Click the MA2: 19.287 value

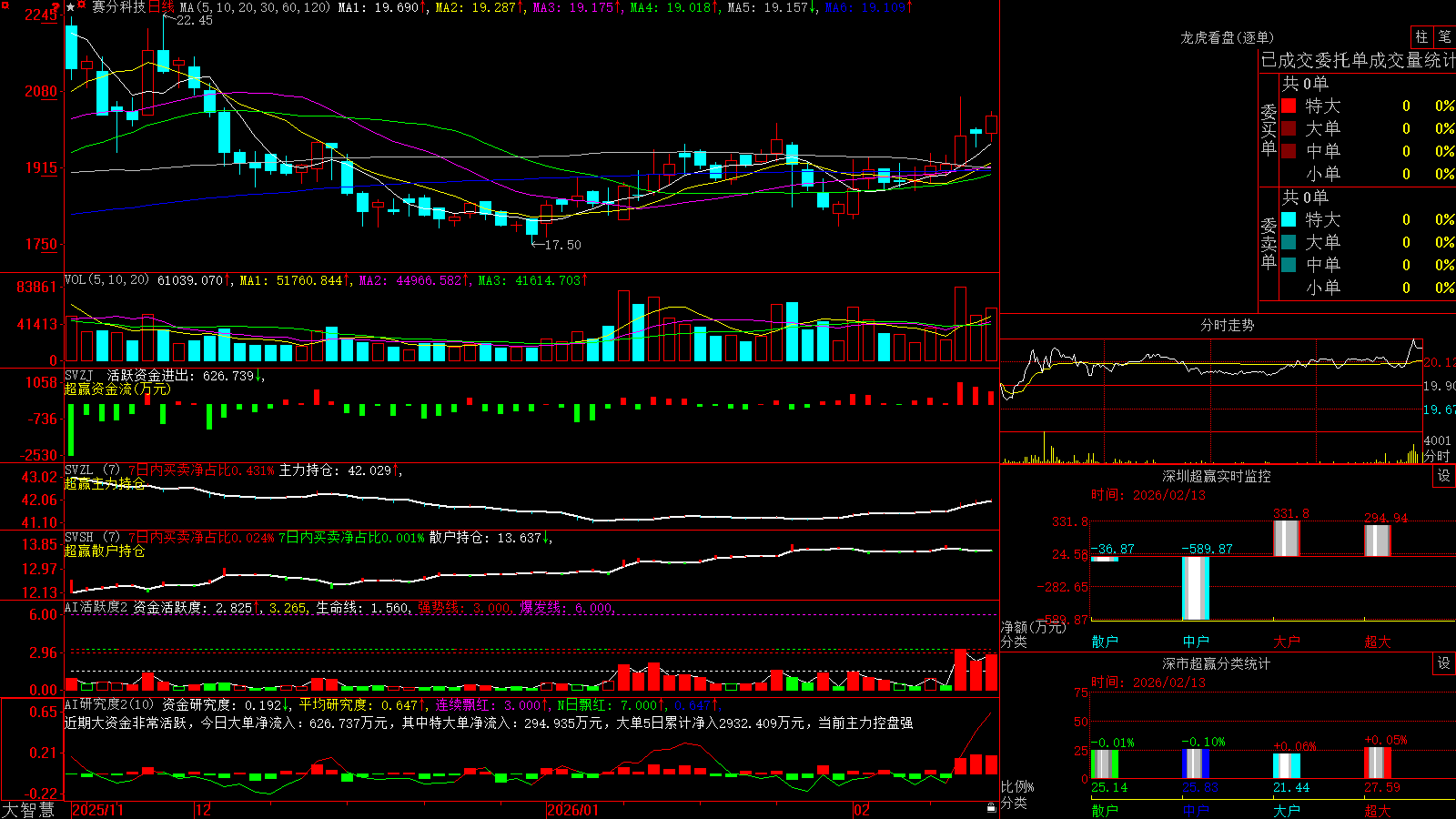pos(476,7)
